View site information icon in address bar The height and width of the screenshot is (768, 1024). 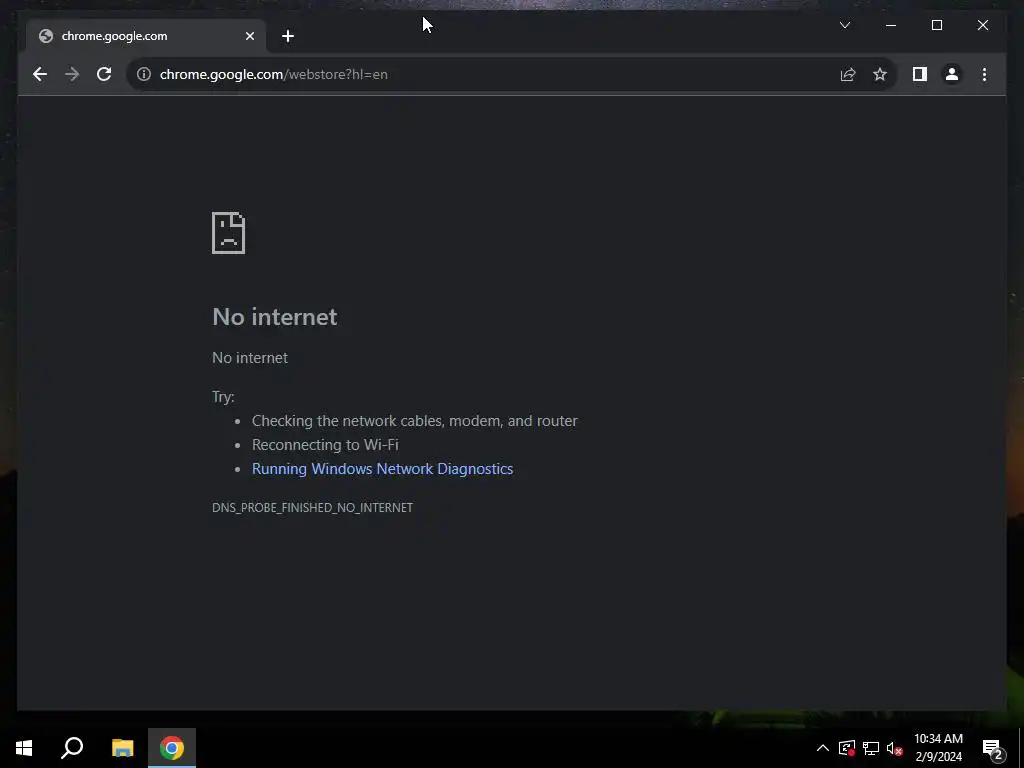pos(144,74)
